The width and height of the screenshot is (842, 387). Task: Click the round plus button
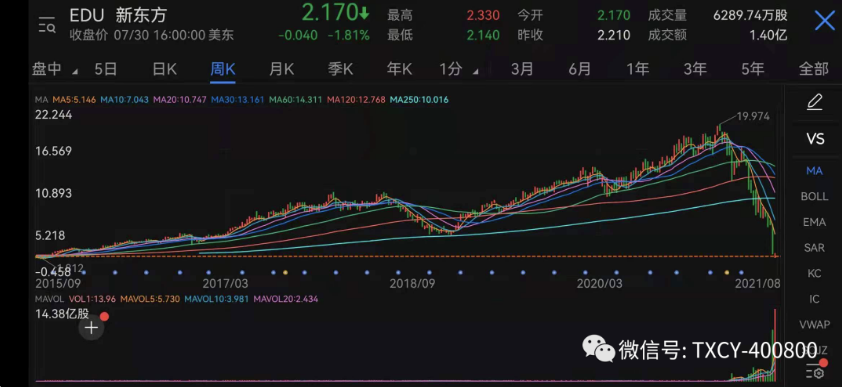click(x=91, y=327)
